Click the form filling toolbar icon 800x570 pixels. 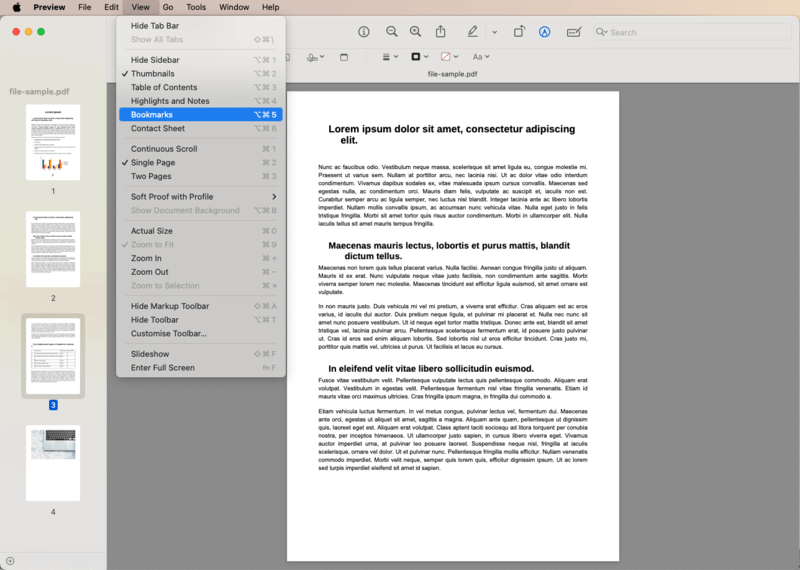point(574,32)
